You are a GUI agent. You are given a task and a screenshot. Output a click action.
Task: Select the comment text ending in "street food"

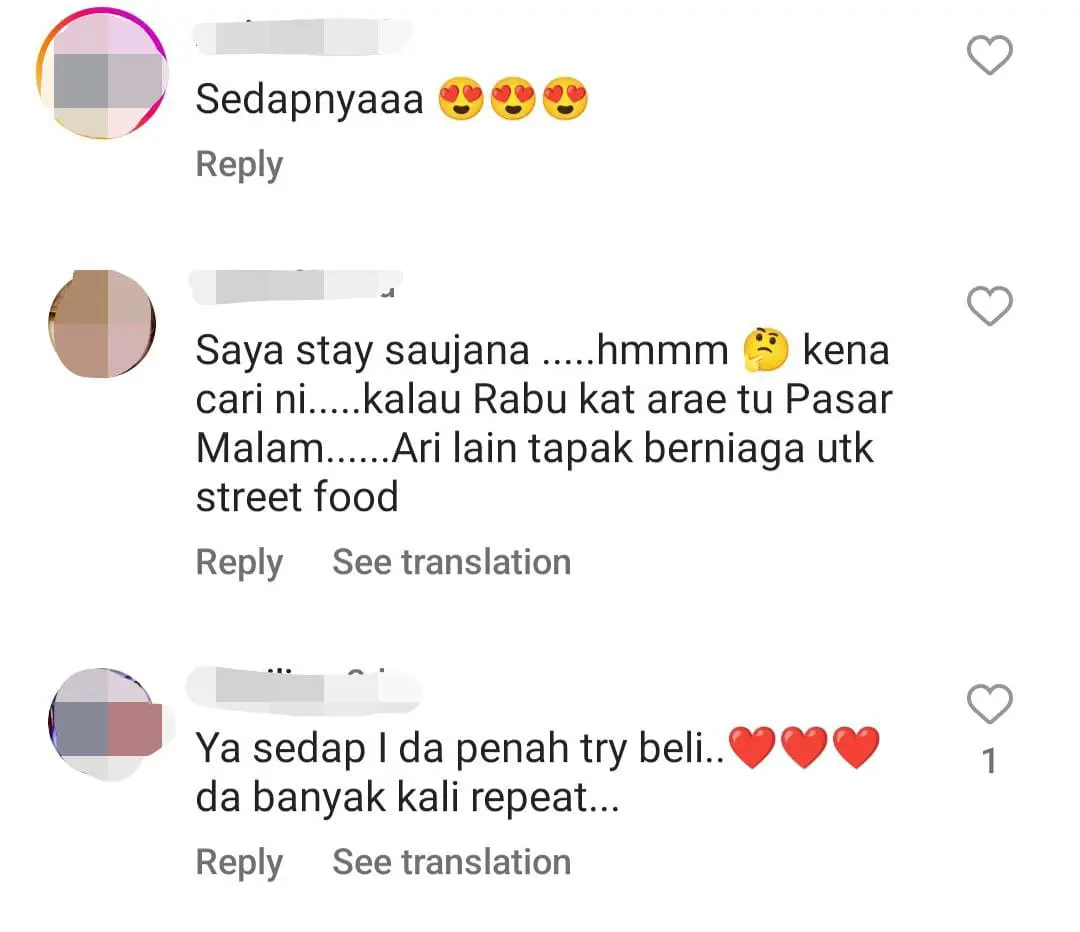(540, 424)
